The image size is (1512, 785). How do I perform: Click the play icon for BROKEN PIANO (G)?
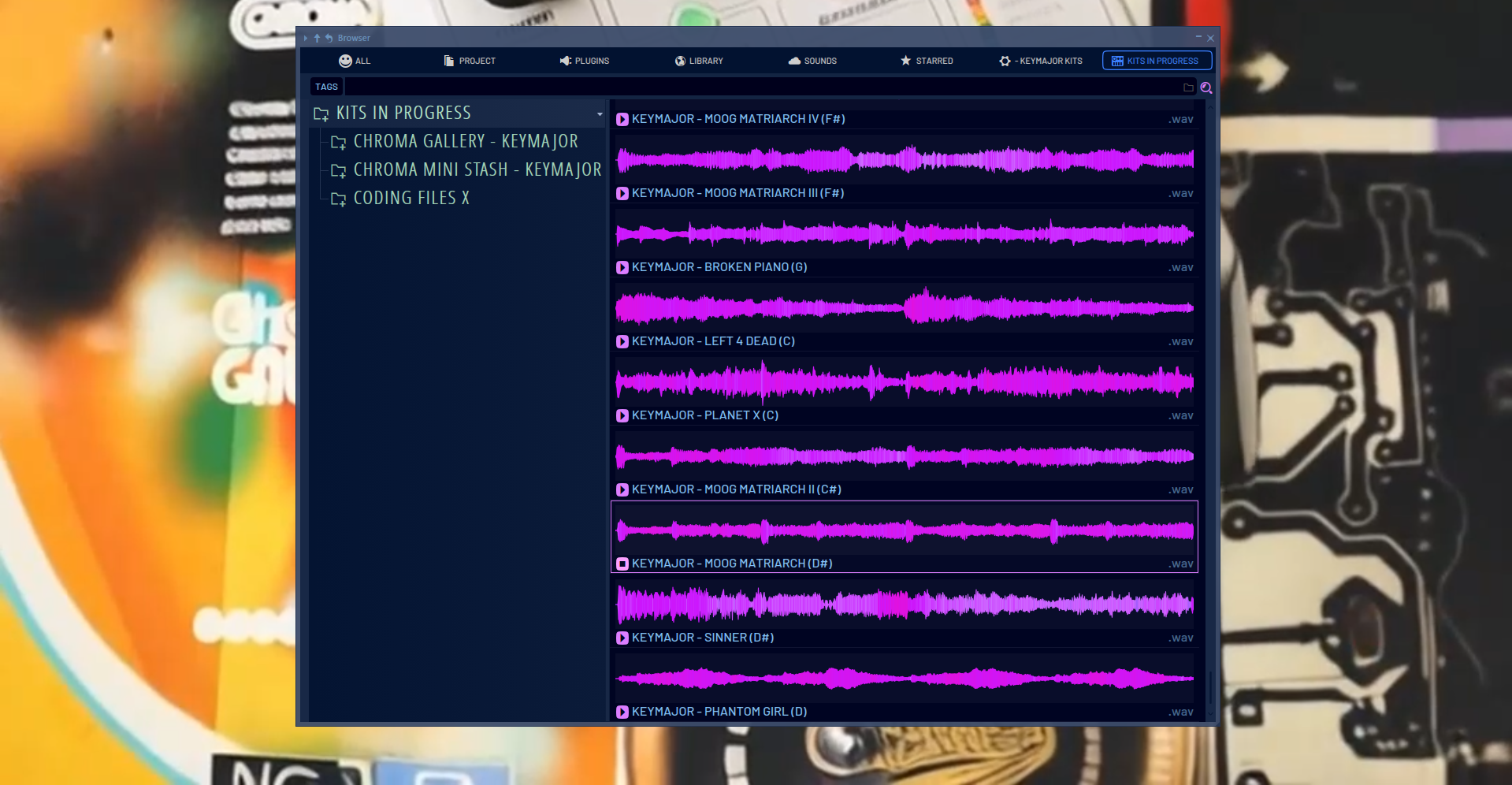pyautogui.click(x=622, y=267)
